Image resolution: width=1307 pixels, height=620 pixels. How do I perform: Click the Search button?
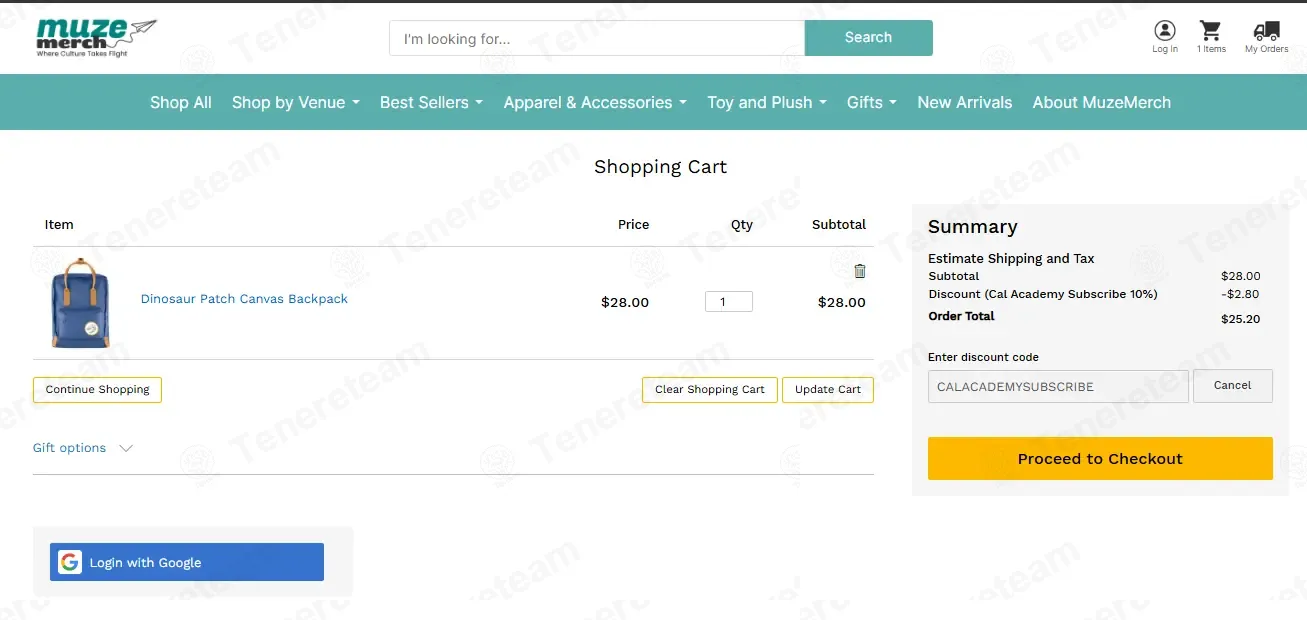(x=868, y=38)
